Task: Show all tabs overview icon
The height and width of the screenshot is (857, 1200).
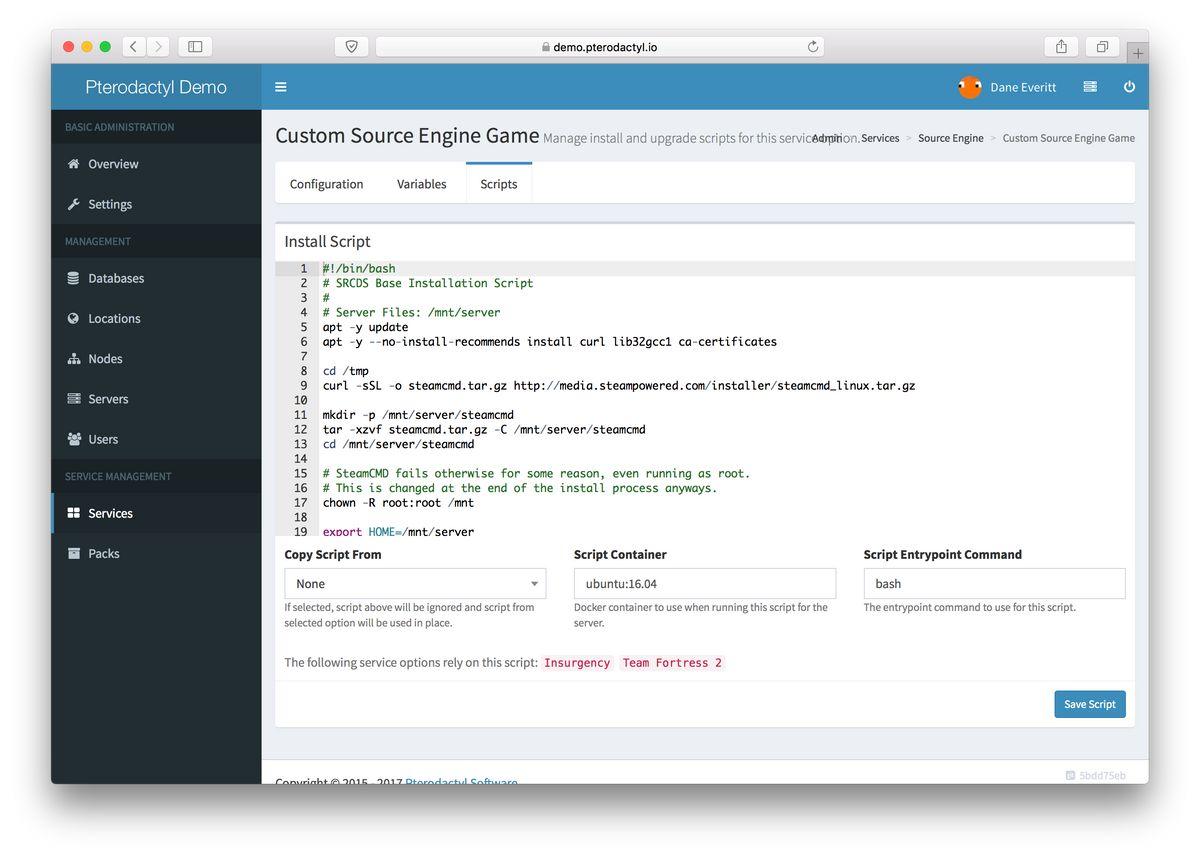Action: pyautogui.click(x=1102, y=46)
